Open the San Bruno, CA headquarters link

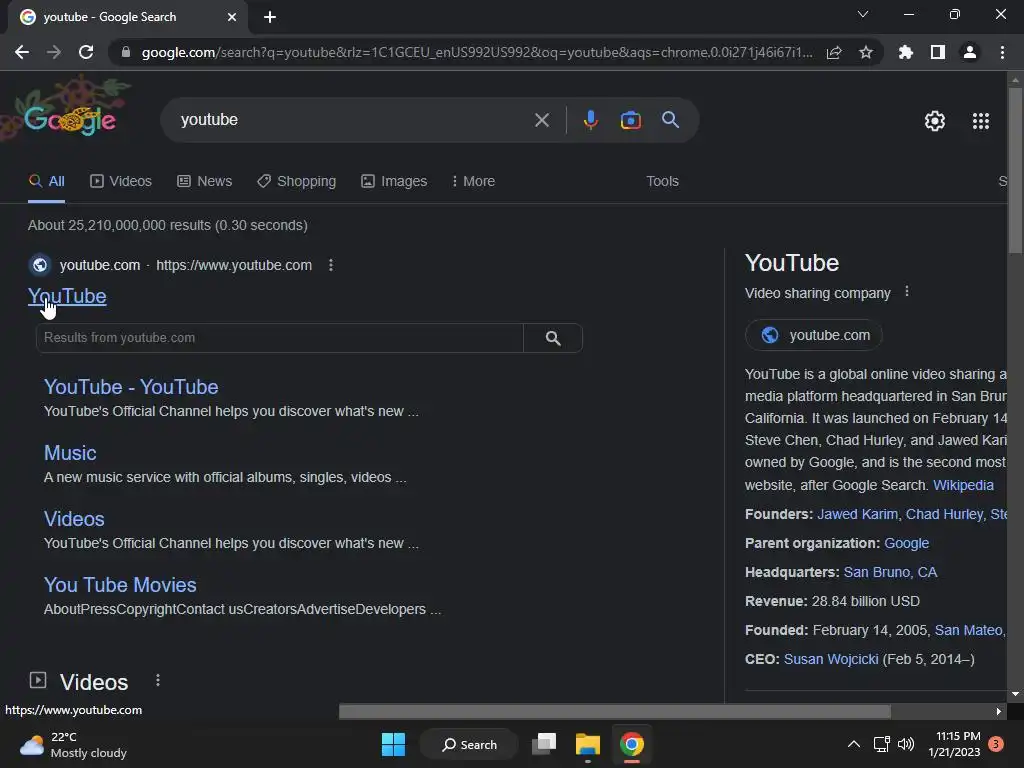coord(890,572)
